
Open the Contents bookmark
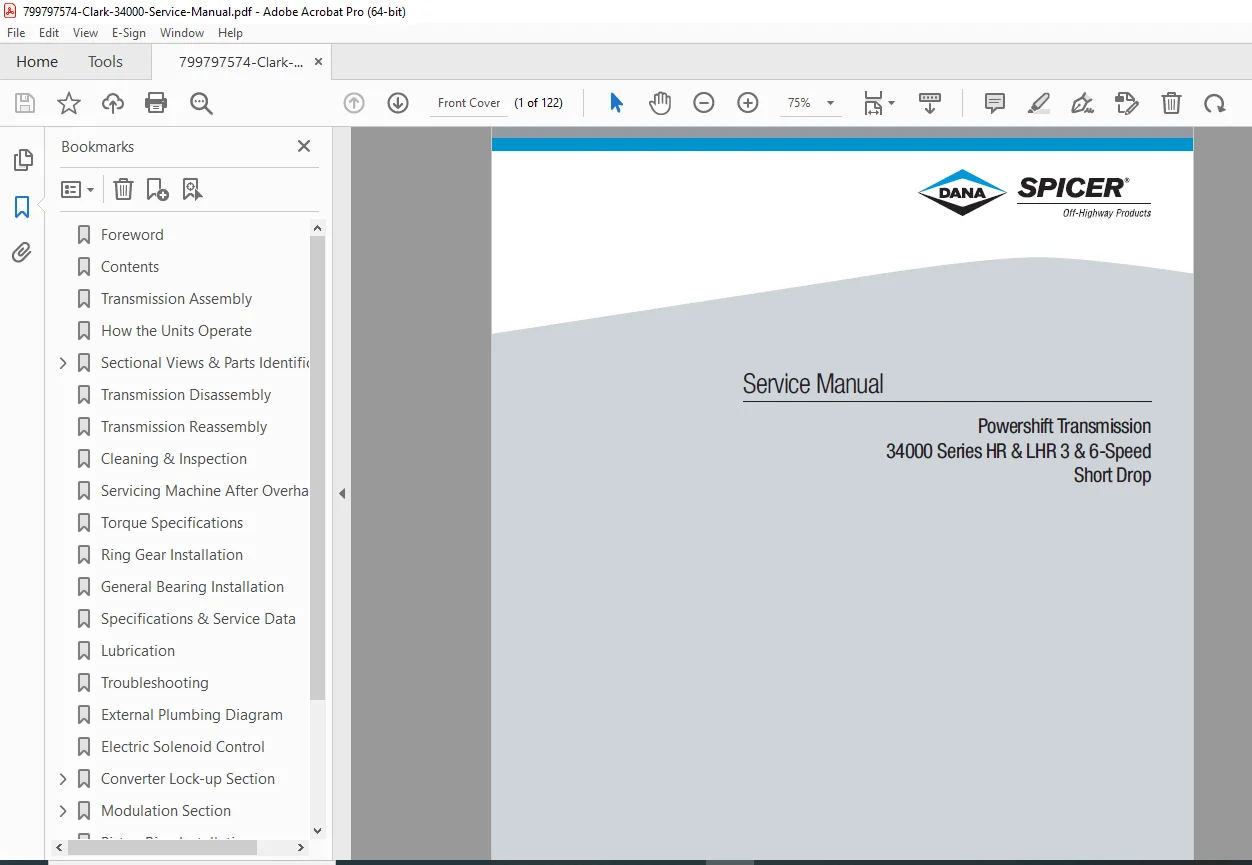130,267
